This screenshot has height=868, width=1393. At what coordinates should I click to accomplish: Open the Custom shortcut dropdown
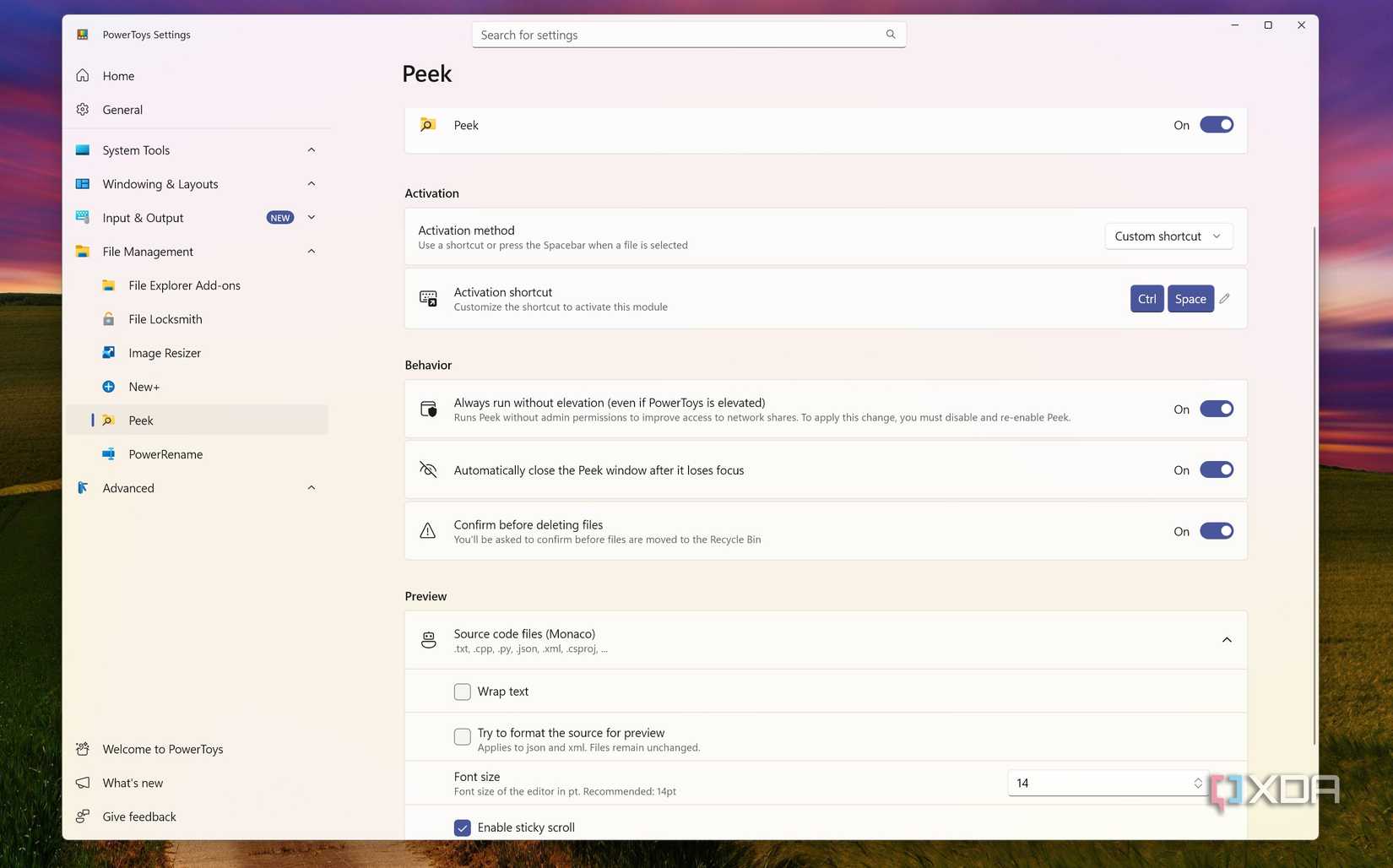tap(1168, 236)
